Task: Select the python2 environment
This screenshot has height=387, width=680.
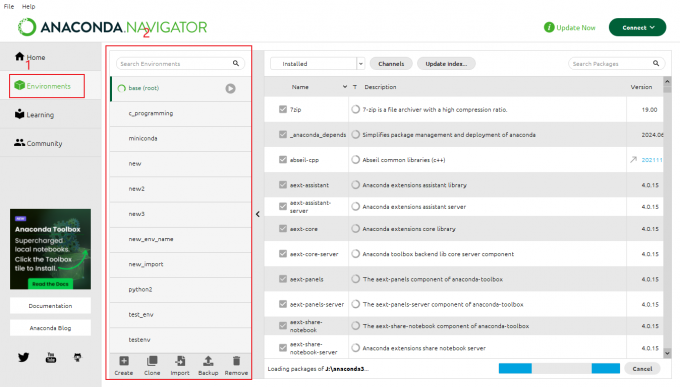Action: [x=180, y=289]
